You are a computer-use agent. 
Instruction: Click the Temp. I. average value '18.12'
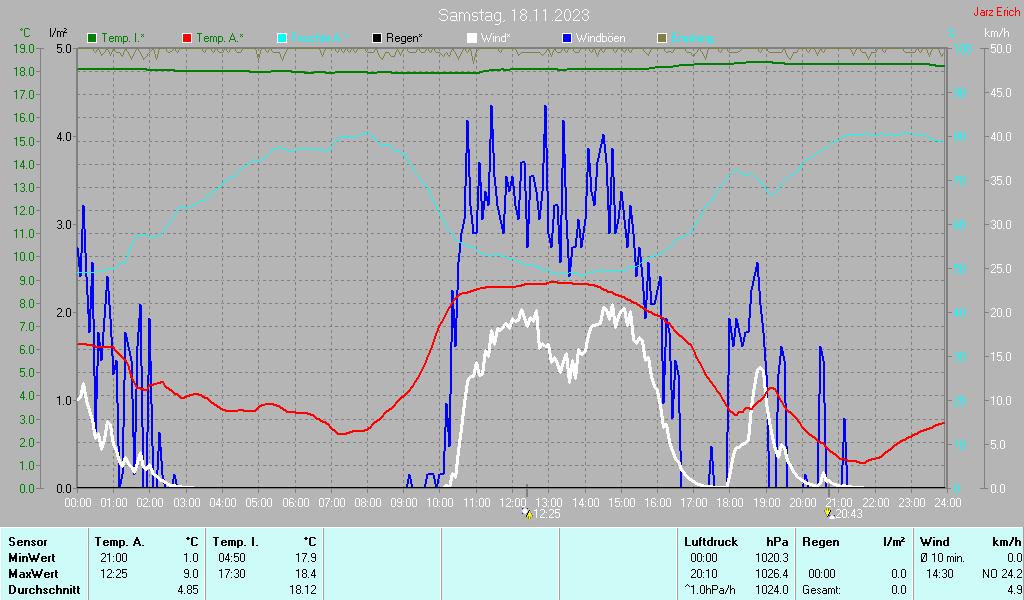(x=303, y=590)
